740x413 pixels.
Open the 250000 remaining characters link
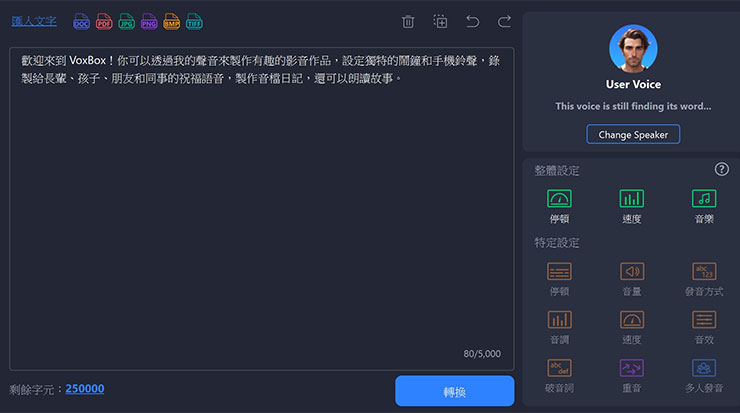click(85, 389)
